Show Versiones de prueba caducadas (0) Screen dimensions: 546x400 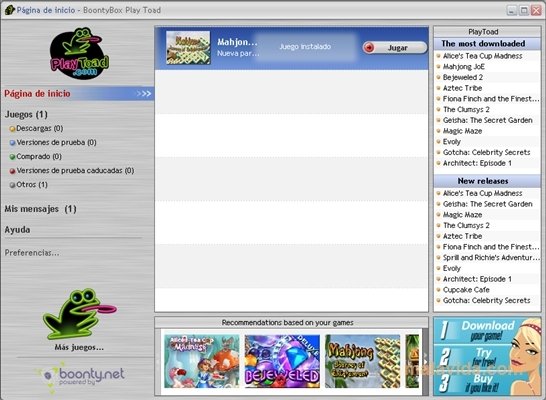75,171
